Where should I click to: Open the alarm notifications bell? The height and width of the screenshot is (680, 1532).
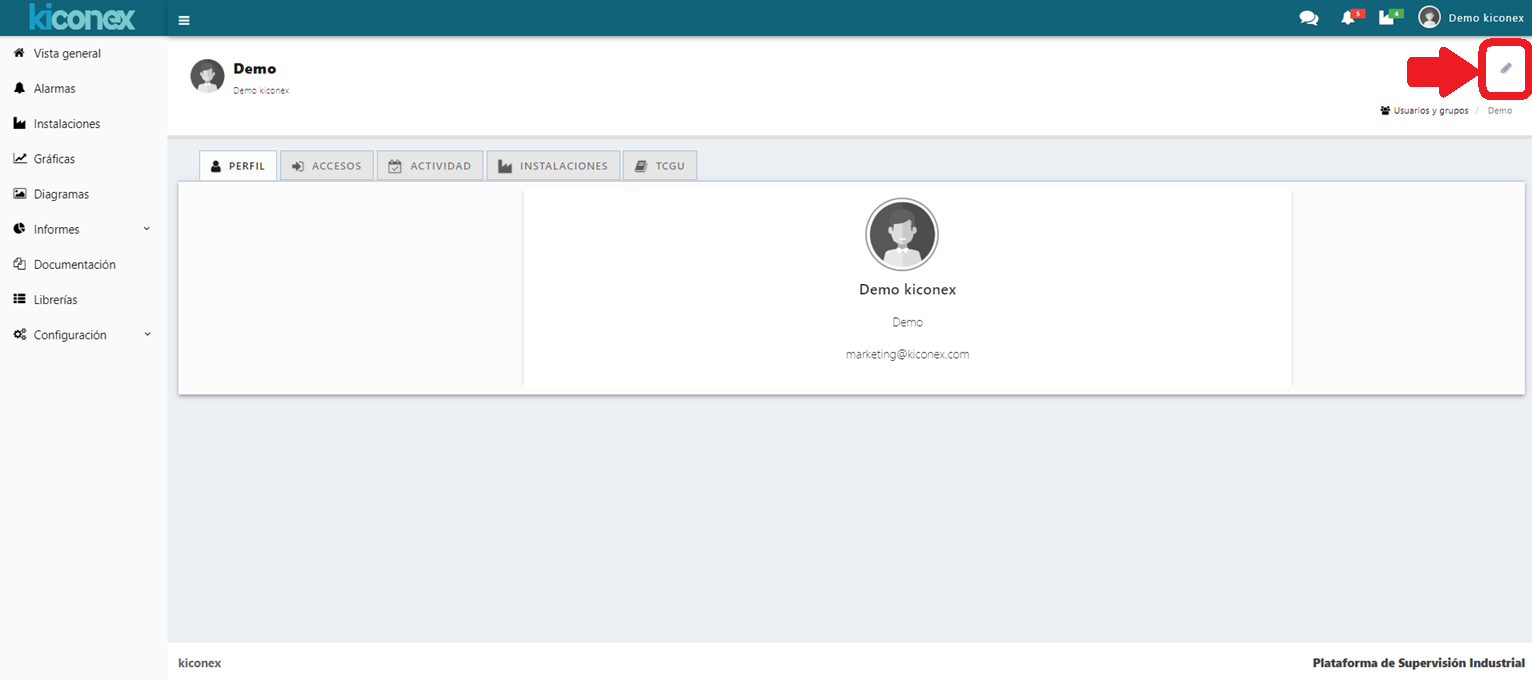tap(1349, 18)
